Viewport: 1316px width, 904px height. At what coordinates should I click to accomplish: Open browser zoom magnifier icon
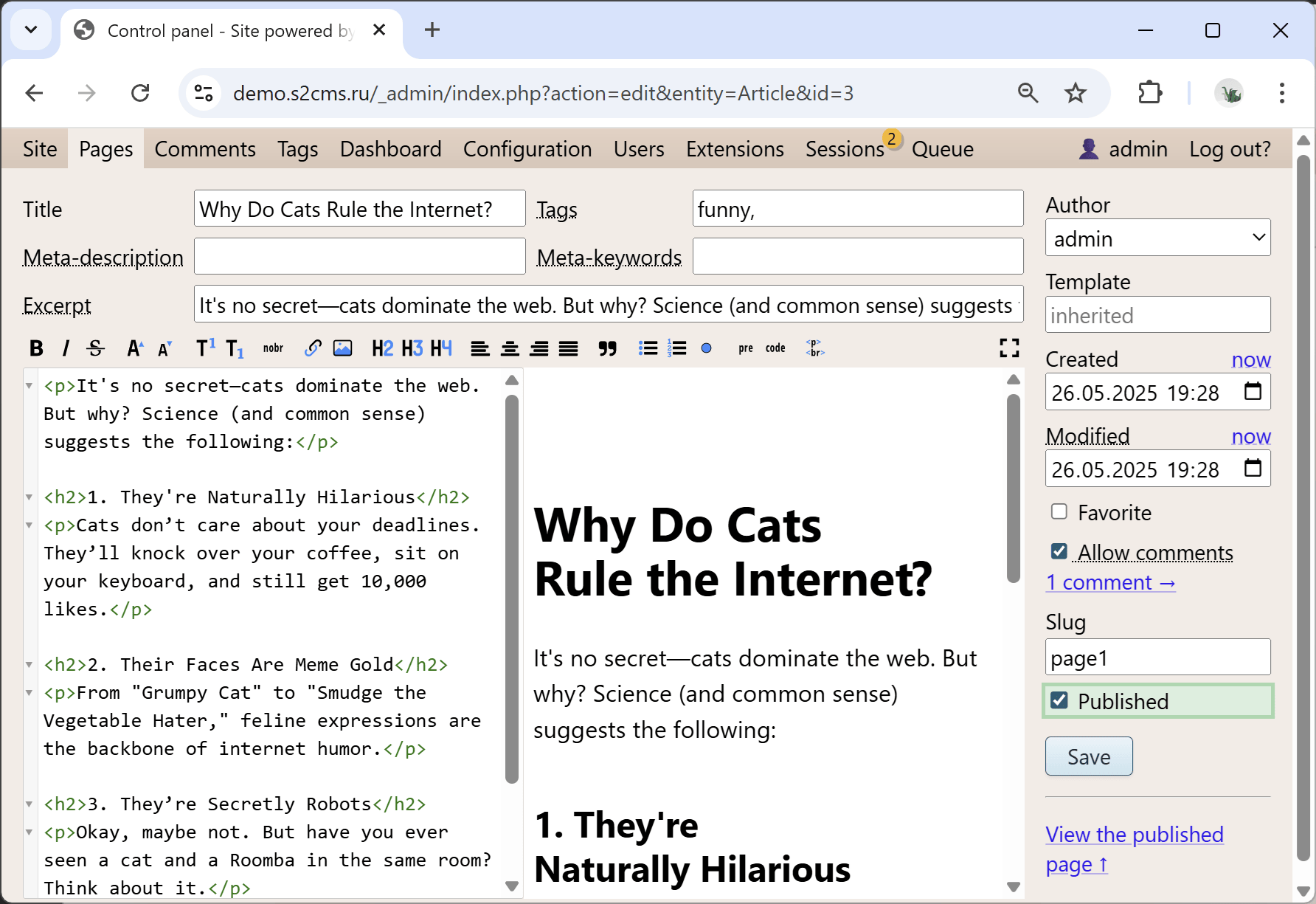[x=1028, y=93]
